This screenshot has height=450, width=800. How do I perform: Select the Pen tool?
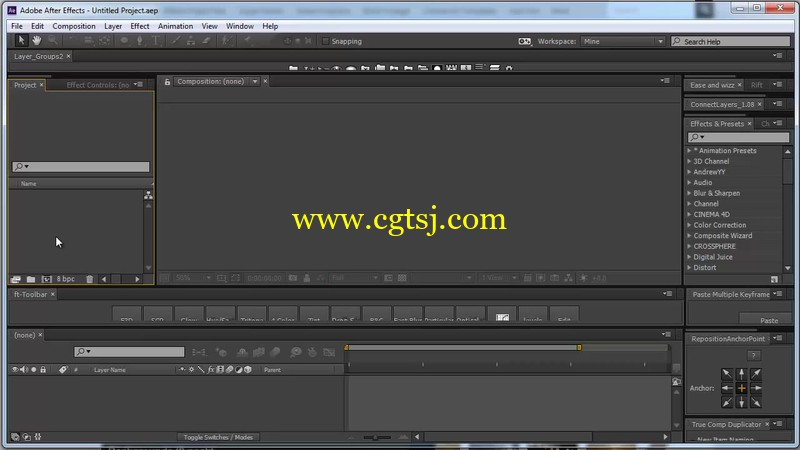[140, 40]
